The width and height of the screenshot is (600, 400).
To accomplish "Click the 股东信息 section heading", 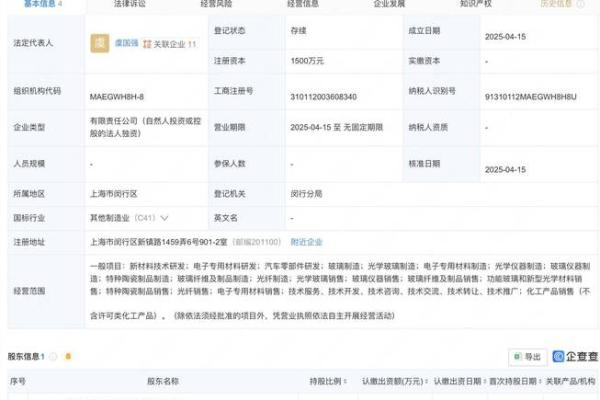I will (26, 357).
